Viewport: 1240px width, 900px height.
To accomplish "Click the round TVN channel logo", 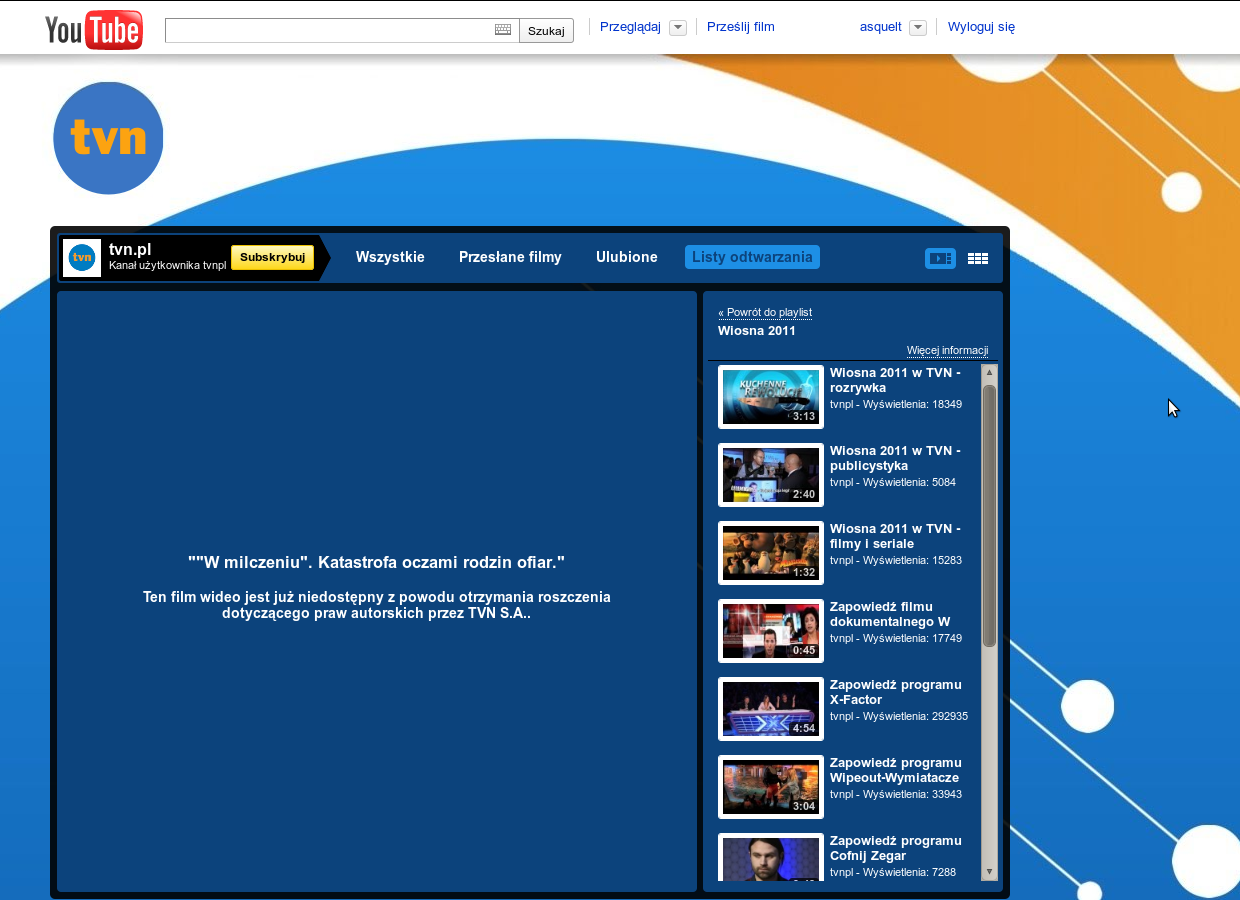I will click(108, 138).
